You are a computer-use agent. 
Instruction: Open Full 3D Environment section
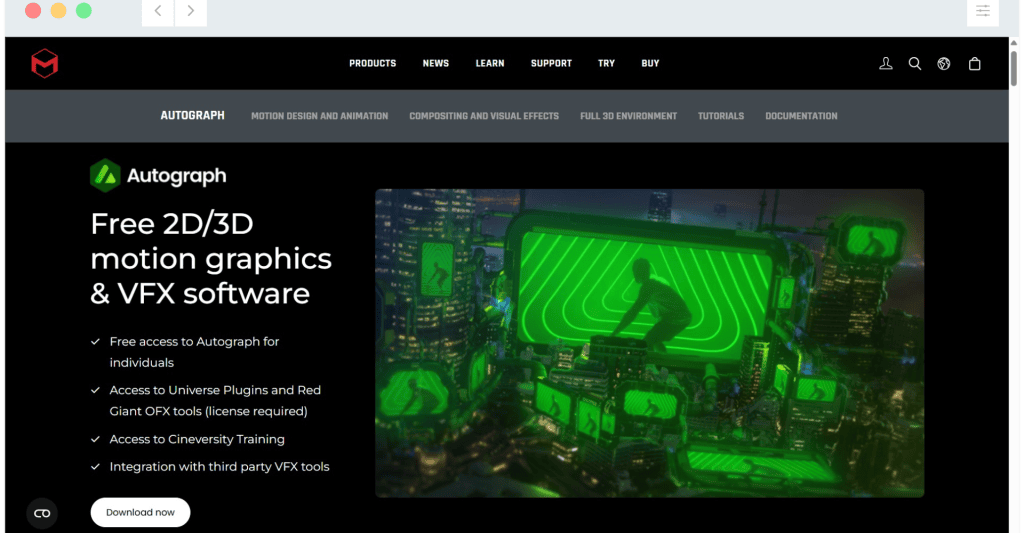[x=628, y=116]
